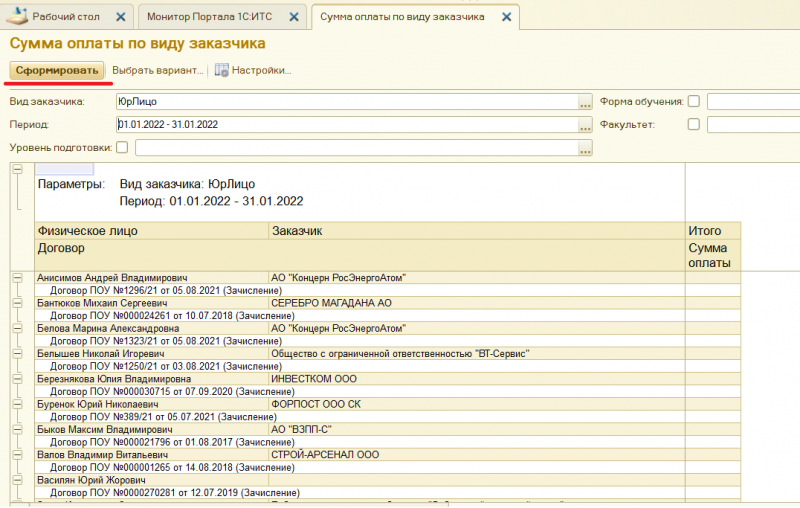Click the Рабочий стол tab desk icon

17,17
